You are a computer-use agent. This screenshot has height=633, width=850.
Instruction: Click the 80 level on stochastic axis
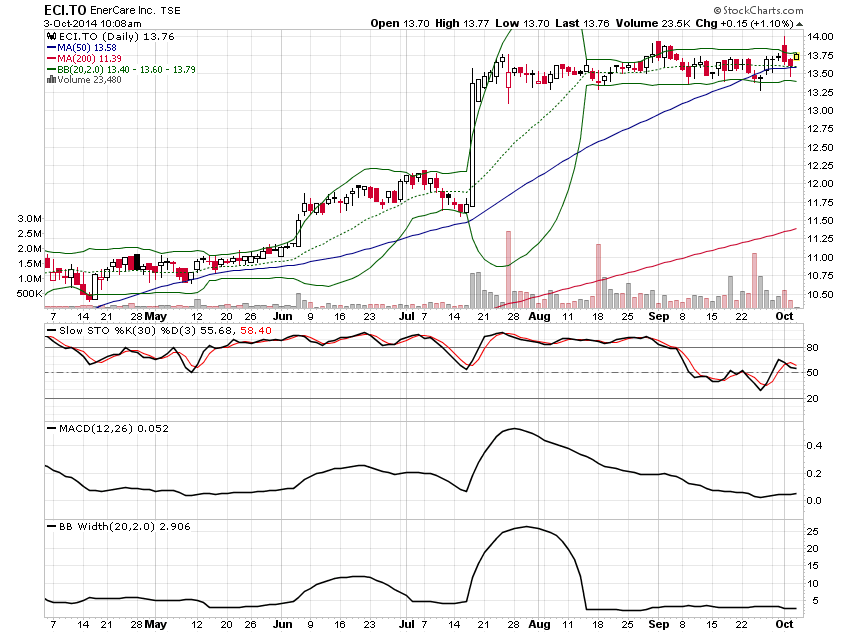pyautogui.click(x=813, y=347)
